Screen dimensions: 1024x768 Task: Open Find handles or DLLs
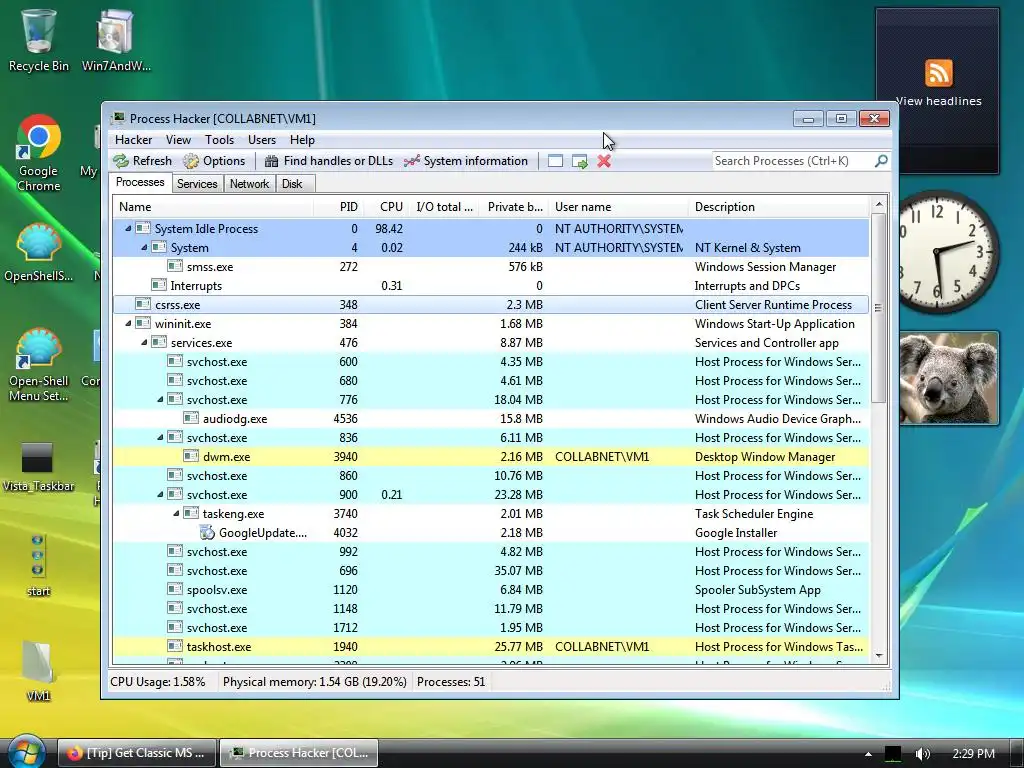(x=329, y=161)
